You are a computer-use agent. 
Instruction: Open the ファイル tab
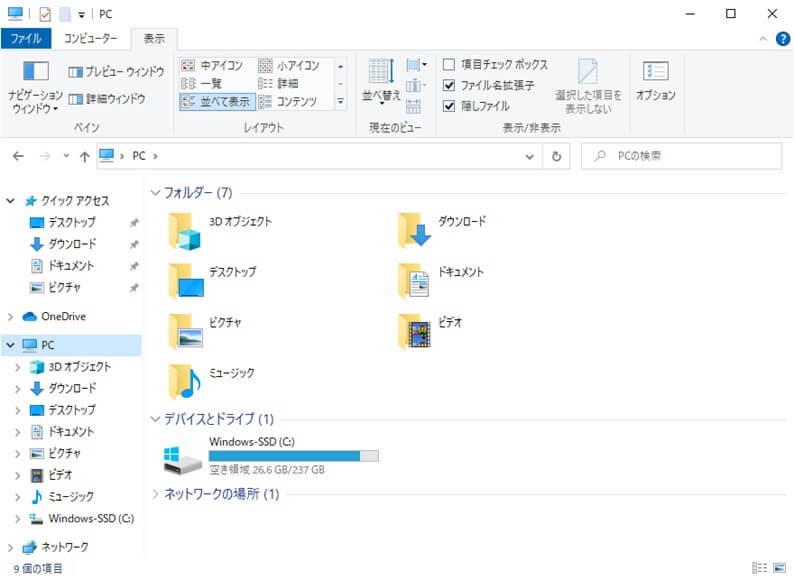pyautogui.click(x=26, y=38)
